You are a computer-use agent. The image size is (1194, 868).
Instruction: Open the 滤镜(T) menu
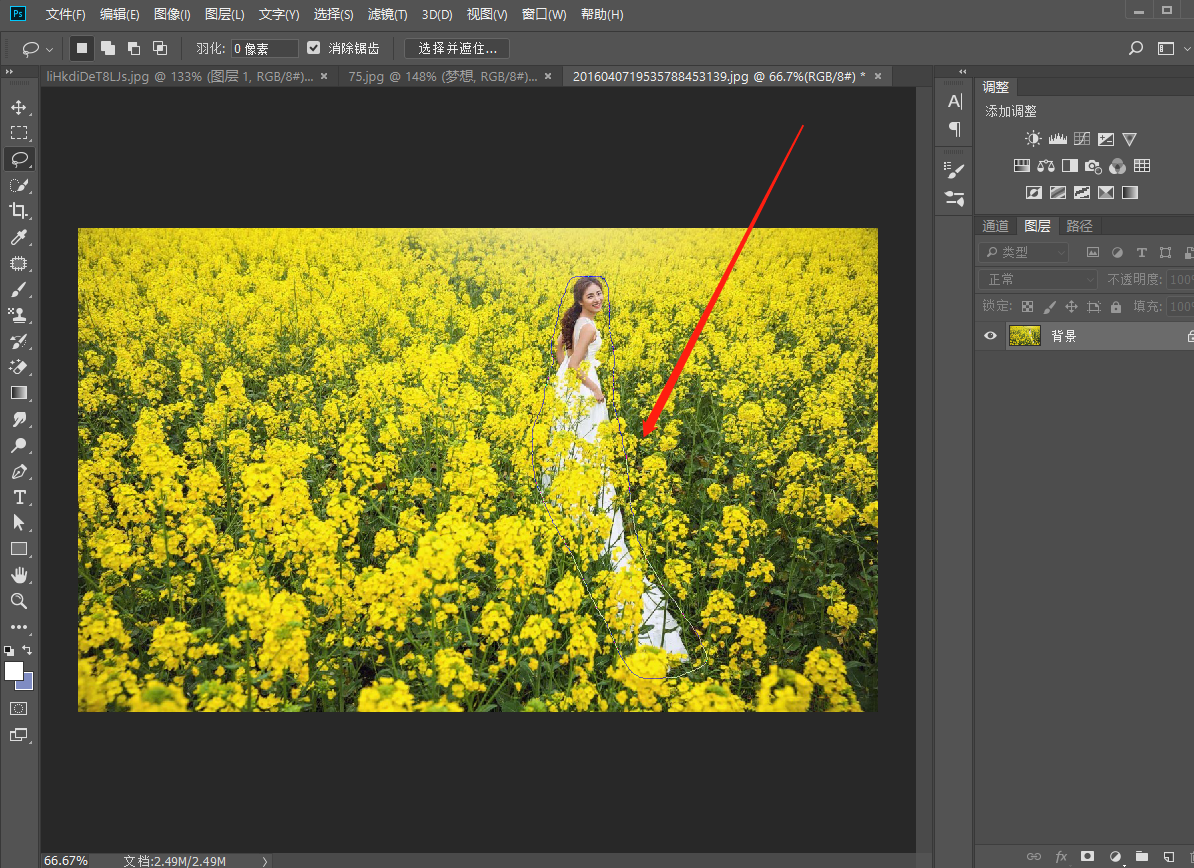tap(387, 15)
